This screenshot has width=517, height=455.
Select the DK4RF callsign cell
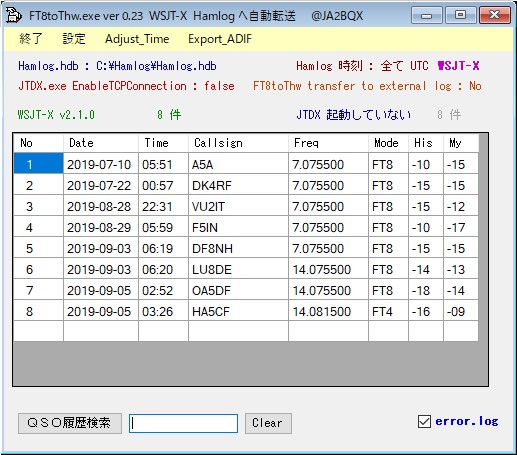click(238, 185)
